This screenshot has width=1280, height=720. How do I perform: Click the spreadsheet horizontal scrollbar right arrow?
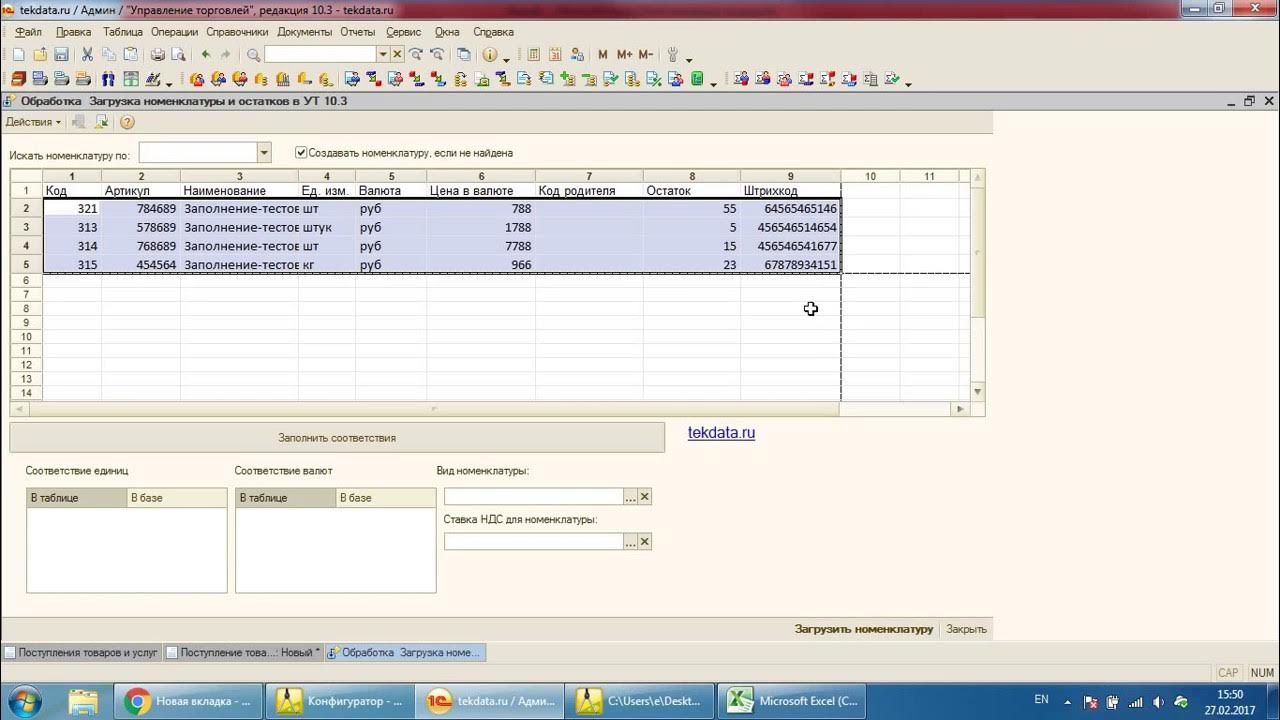pyautogui.click(x=960, y=409)
